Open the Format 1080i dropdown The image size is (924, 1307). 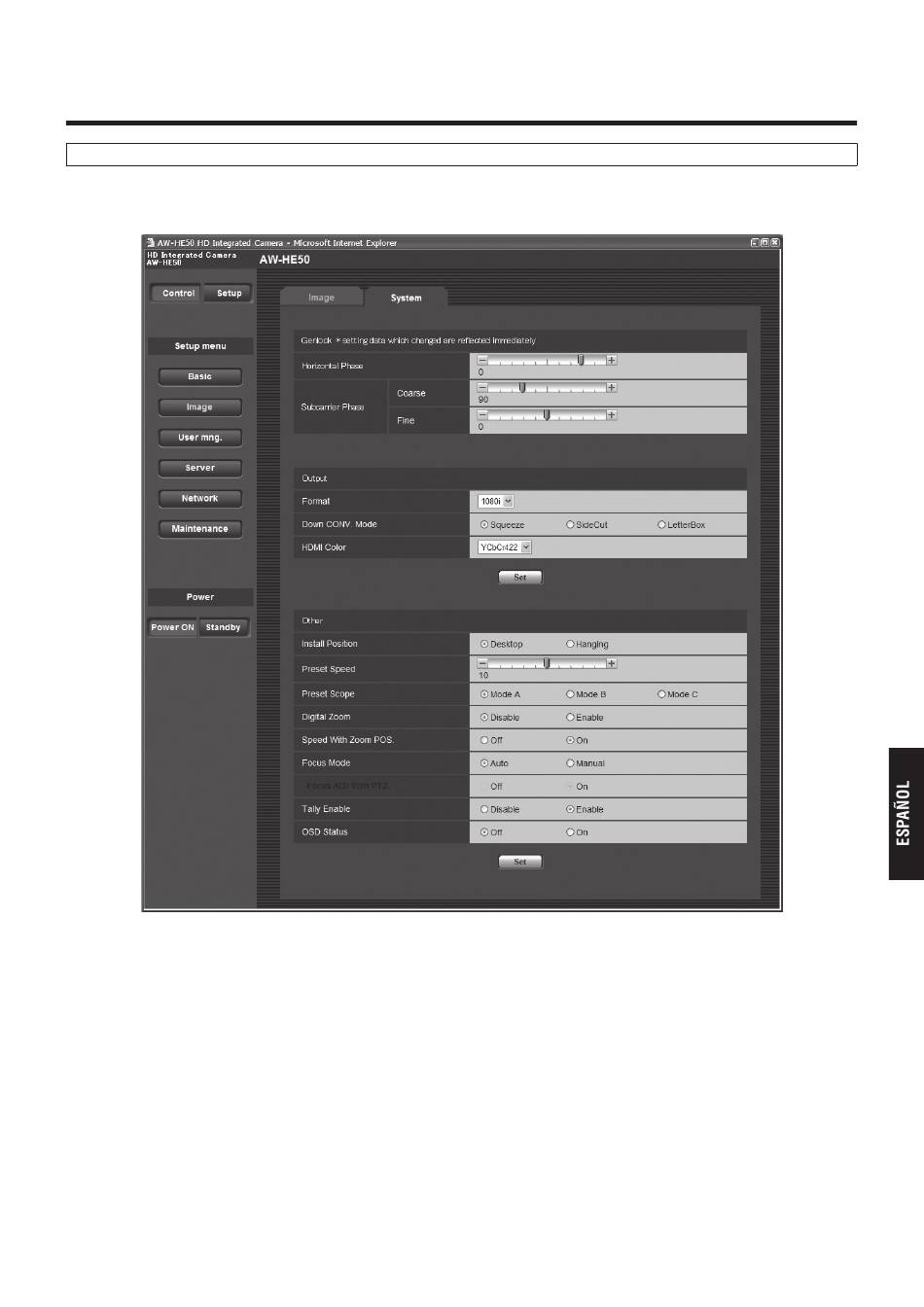coord(495,502)
